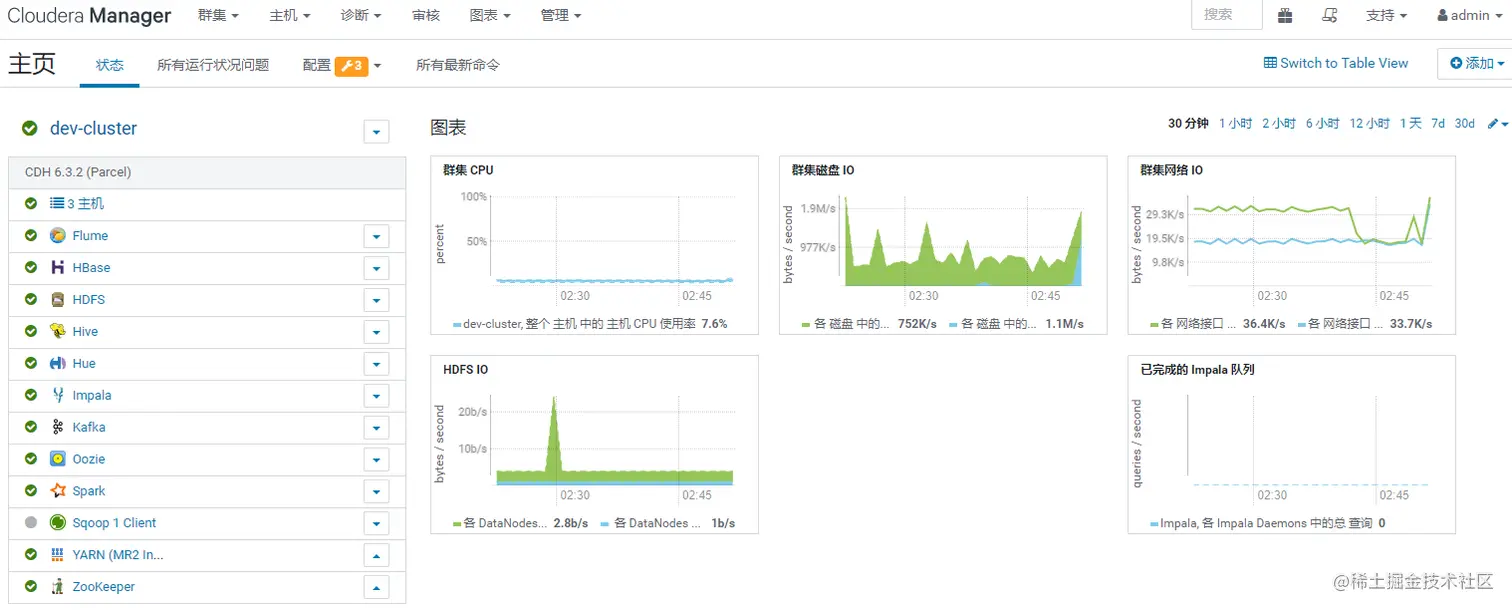Open the 主机 hosts menu
The width and height of the screenshot is (1512, 610).
[290, 15]
